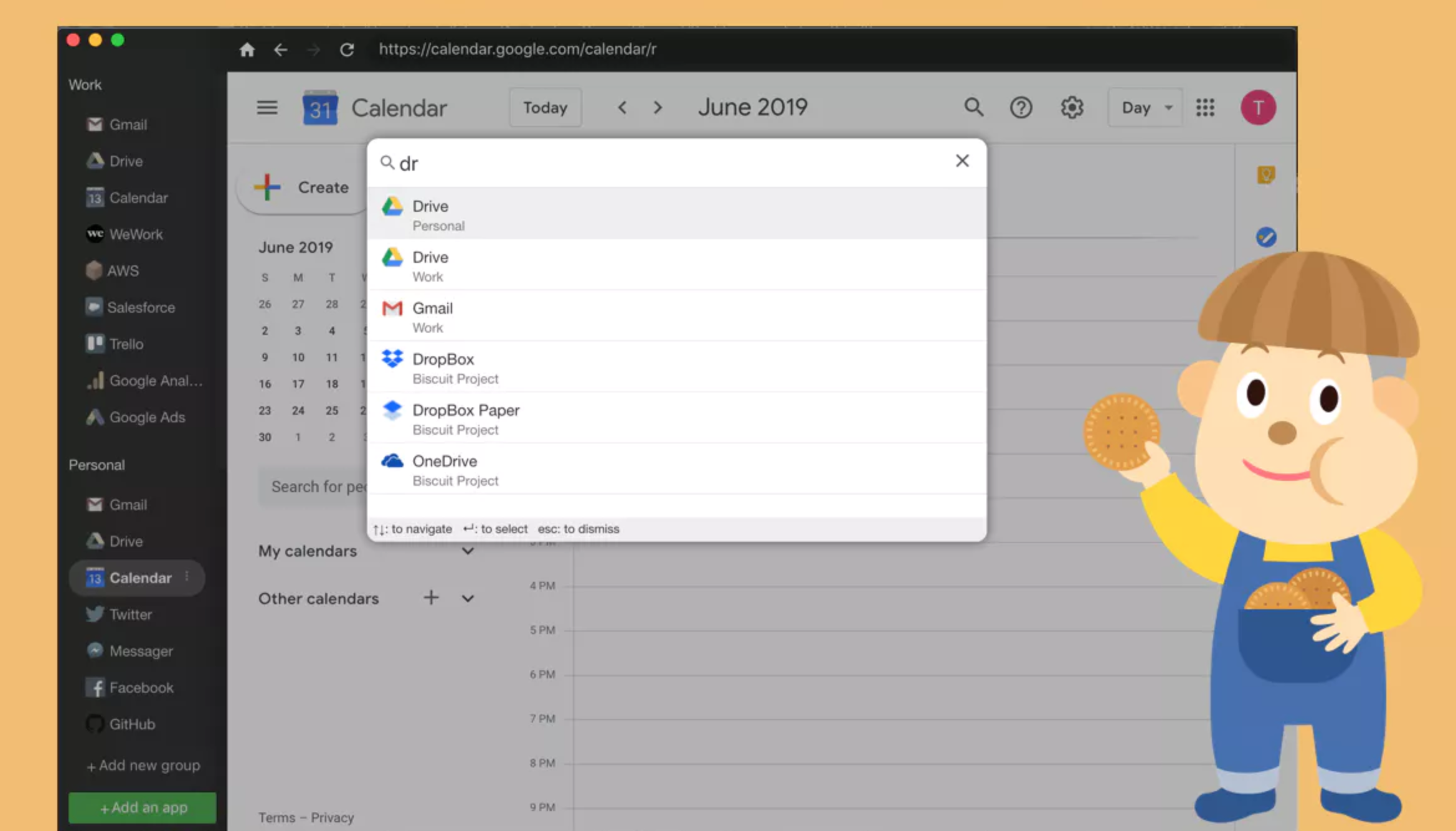Open the Privacy link

pos(333,818)
